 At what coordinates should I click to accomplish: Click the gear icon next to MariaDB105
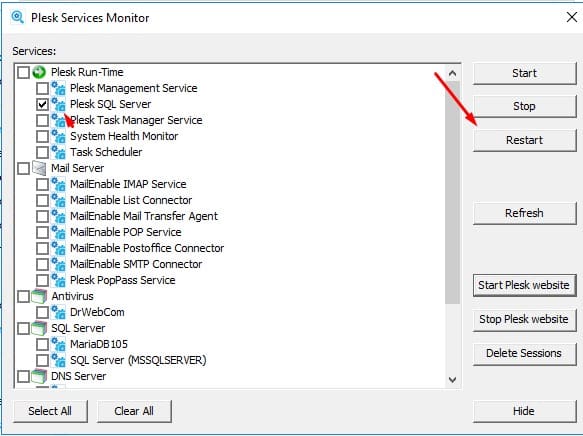point(58,344)
